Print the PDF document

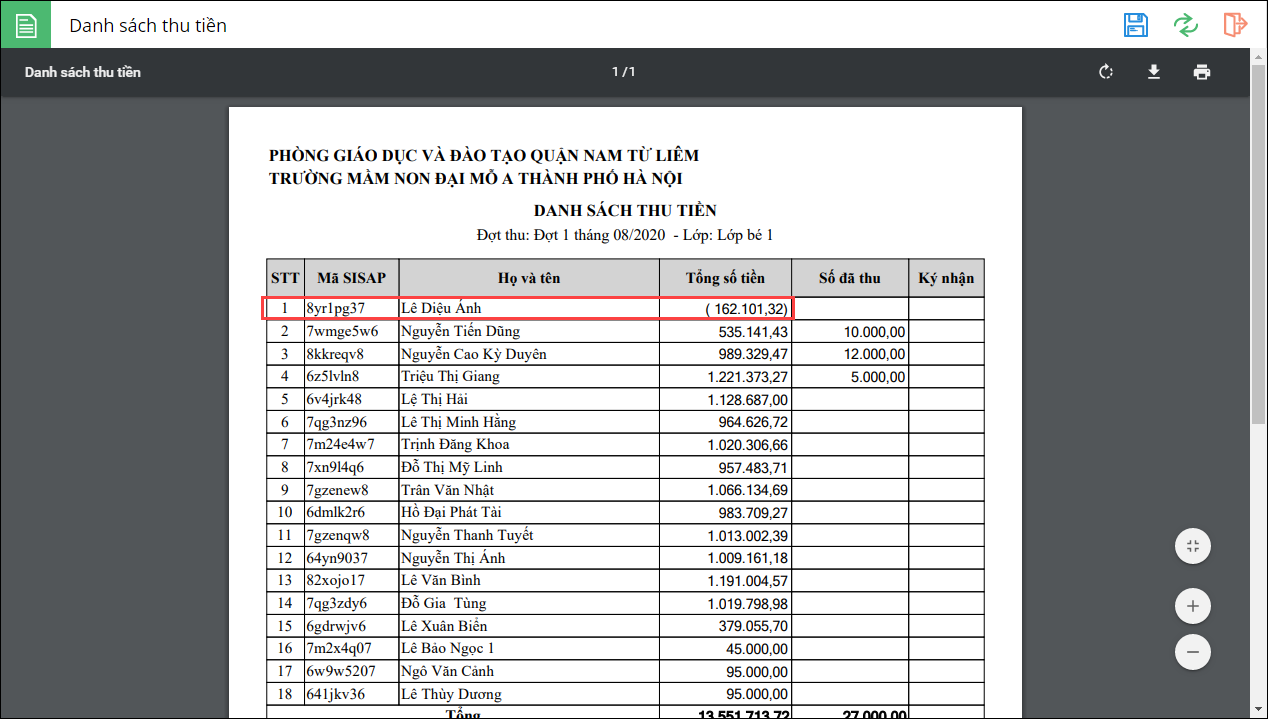point(1202,72)
